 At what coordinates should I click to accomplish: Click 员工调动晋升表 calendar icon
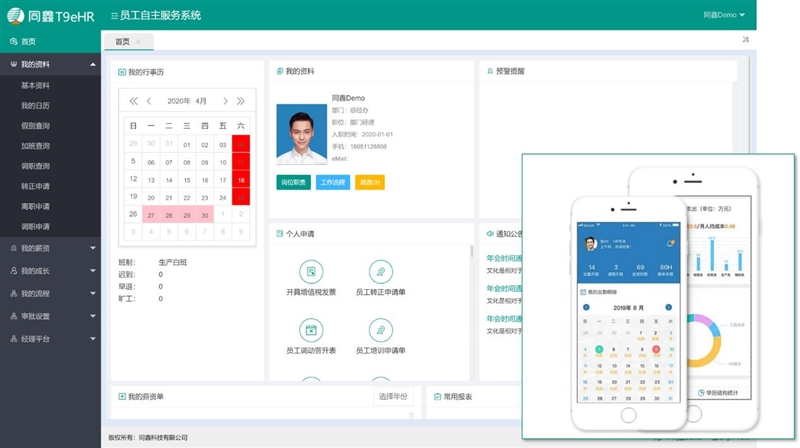coord(311,330)
